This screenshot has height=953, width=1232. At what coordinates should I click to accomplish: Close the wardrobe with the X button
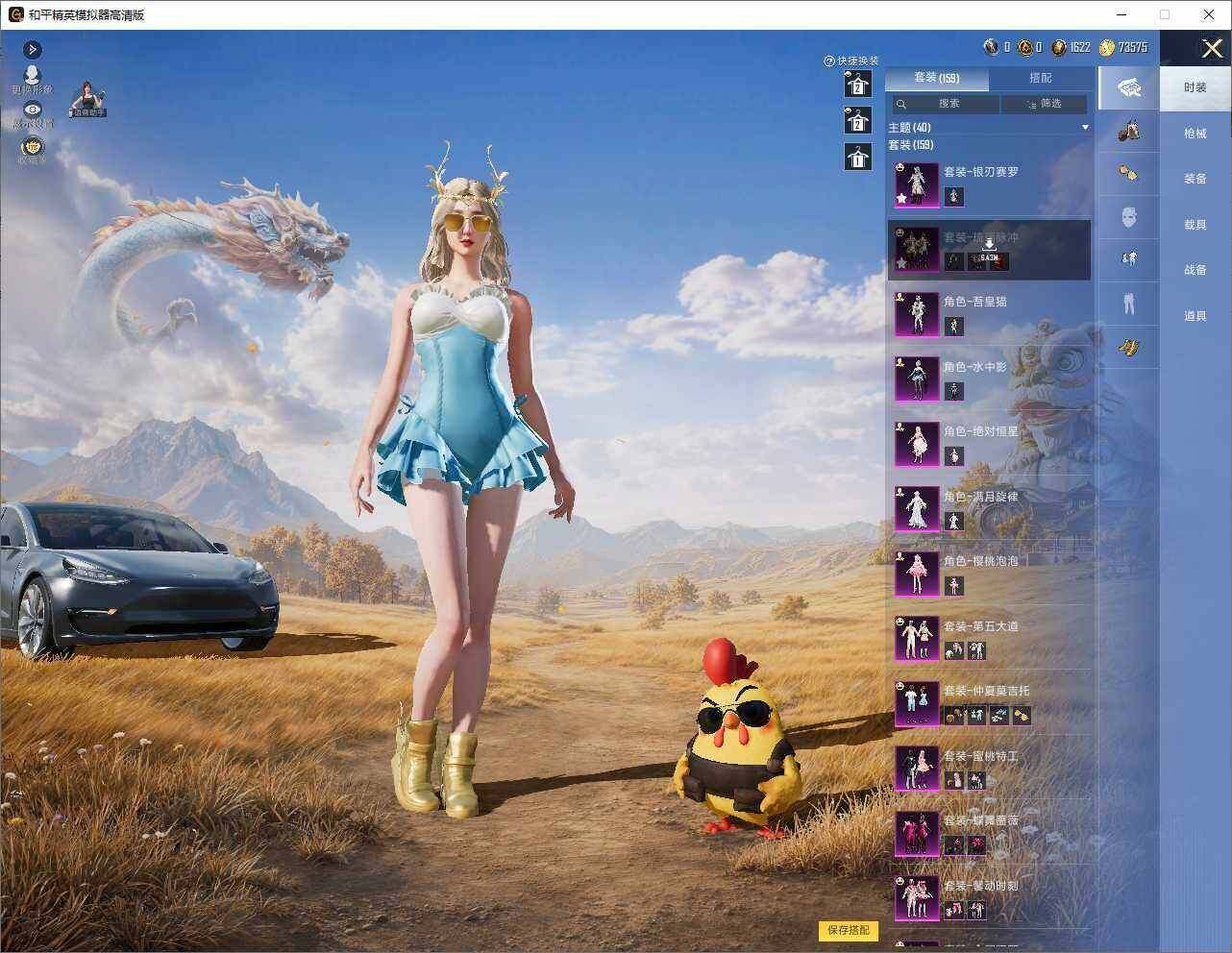[1211, 48]
